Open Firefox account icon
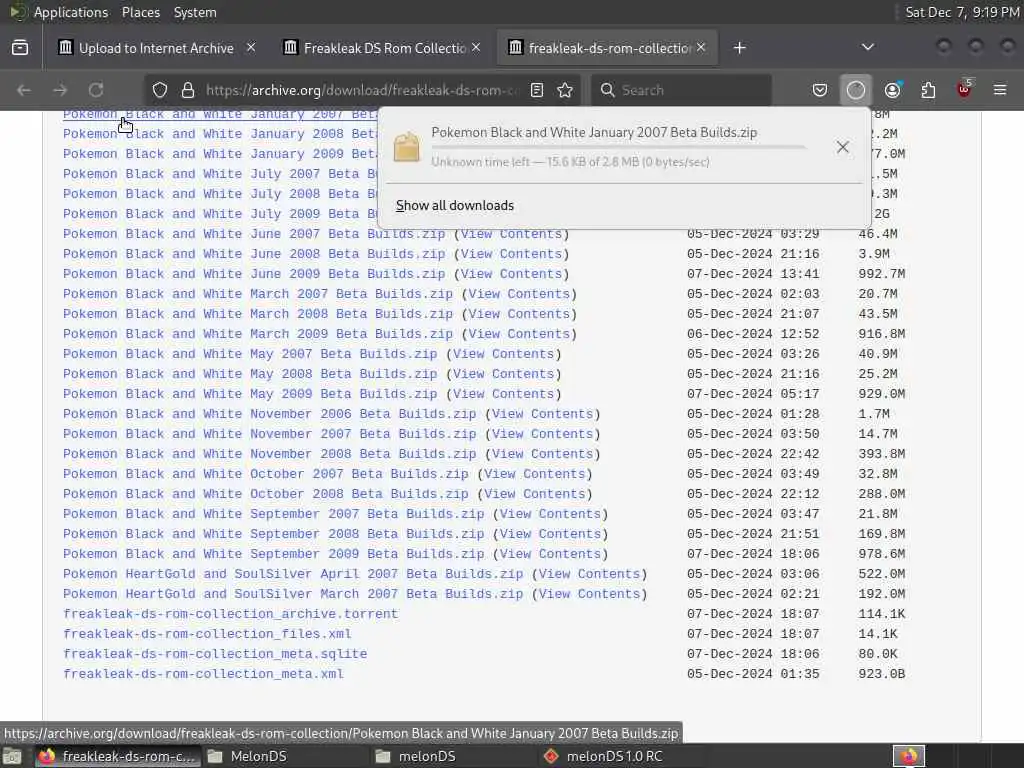The width and height of the screenshot is (1024, 768). tap(893, 90)
